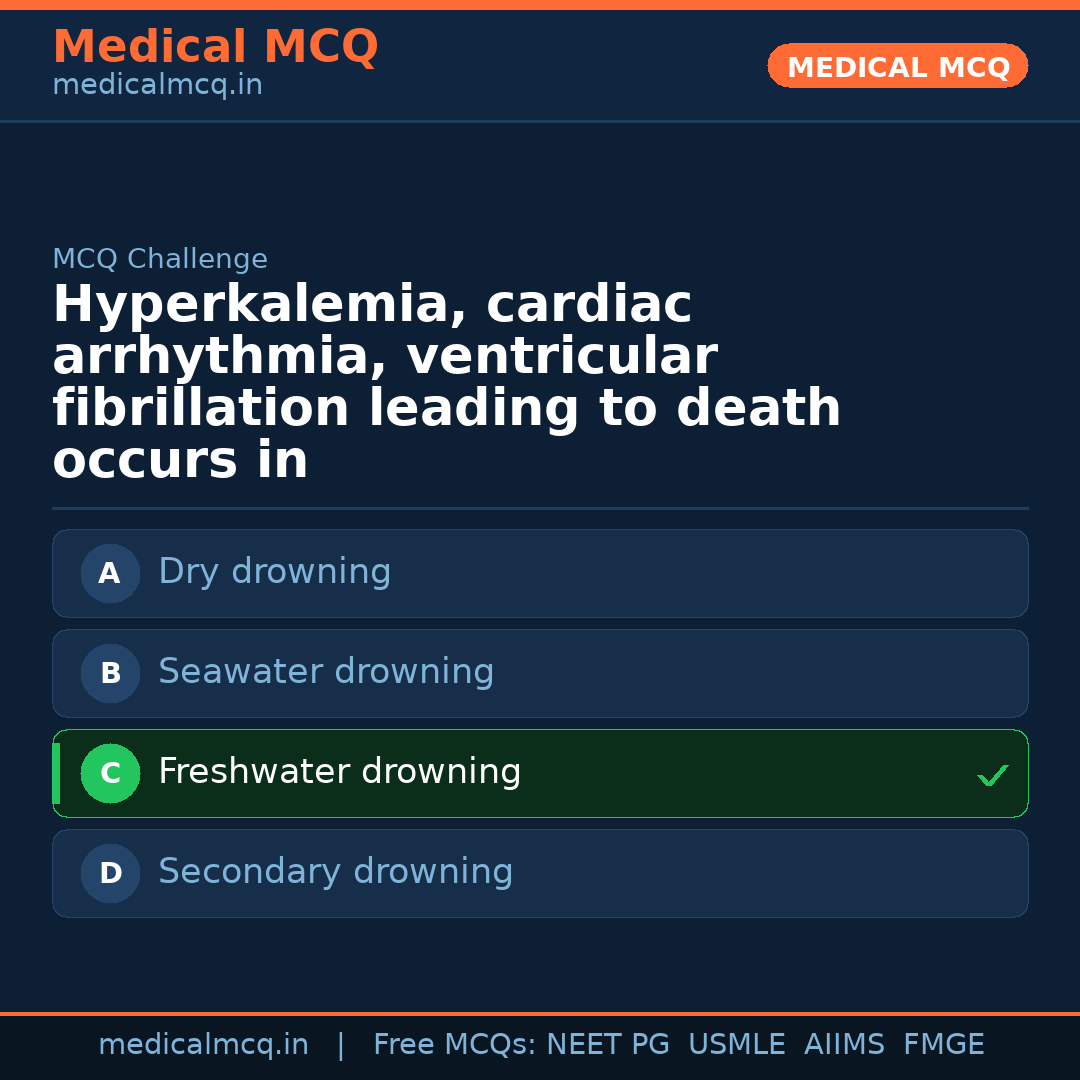Select the Dry drowning answer
Image resolution: width=1080 pixels, height=1080 pixels.
(x=540, y=573)
